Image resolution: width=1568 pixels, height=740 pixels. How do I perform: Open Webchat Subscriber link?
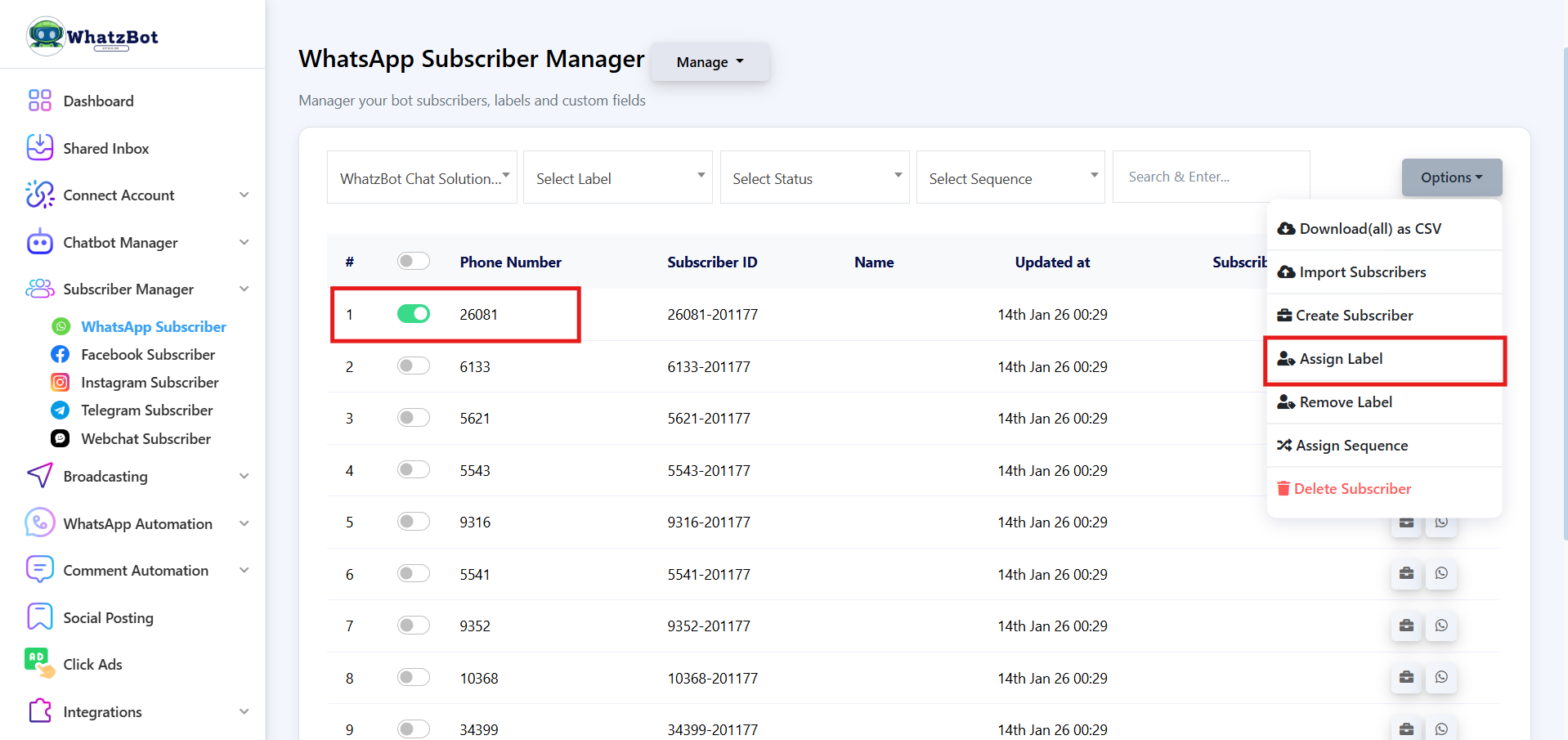pyautogui.click(x=146, y=438)
